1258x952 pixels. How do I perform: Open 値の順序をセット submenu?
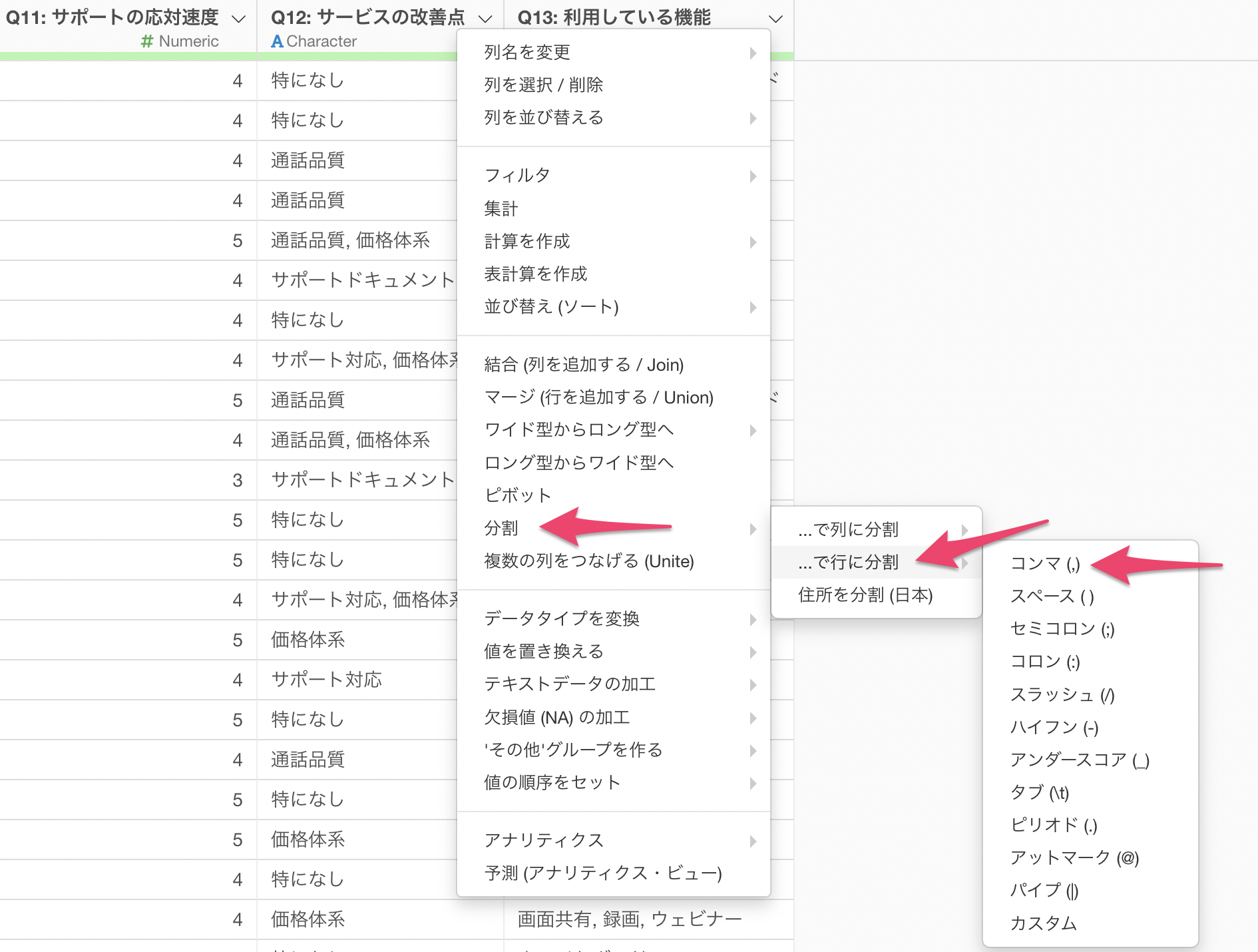(614, 782)
